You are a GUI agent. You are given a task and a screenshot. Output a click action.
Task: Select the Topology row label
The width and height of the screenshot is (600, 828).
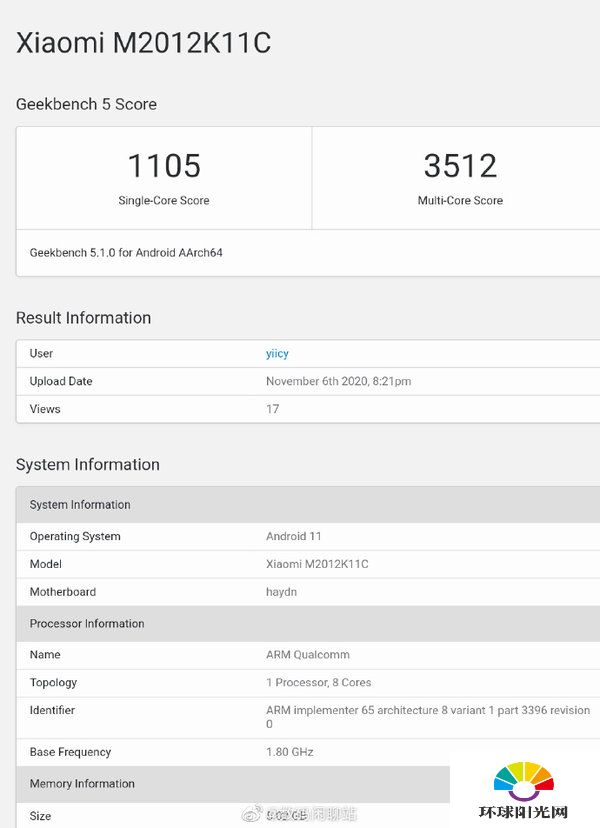click(x=53, y=683)
